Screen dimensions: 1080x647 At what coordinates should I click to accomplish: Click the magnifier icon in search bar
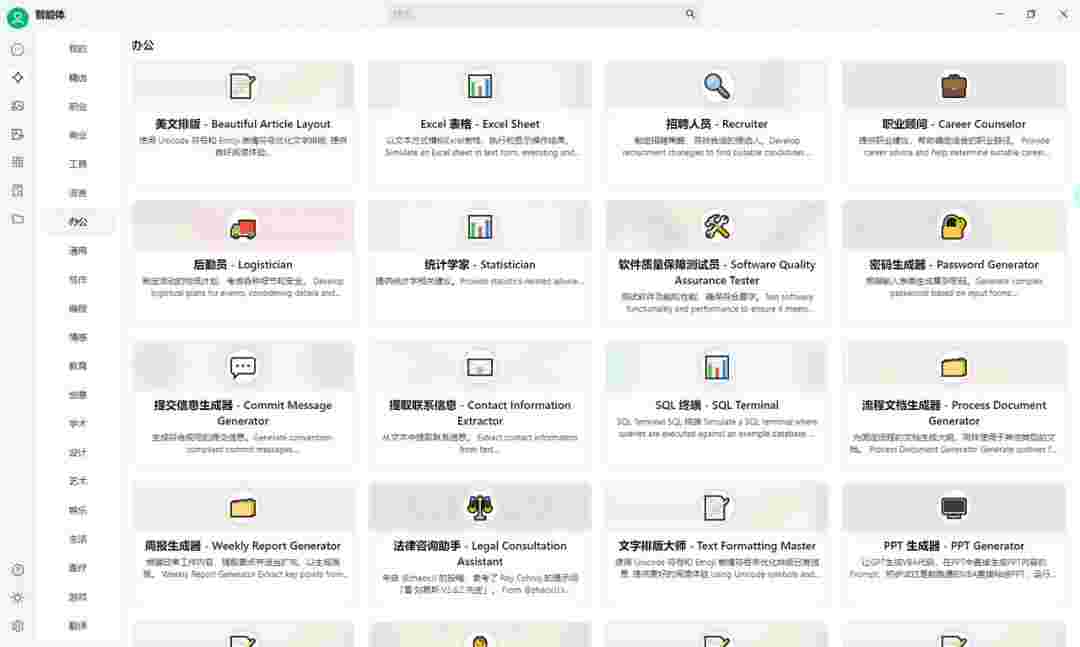click(x=690, y=14)
